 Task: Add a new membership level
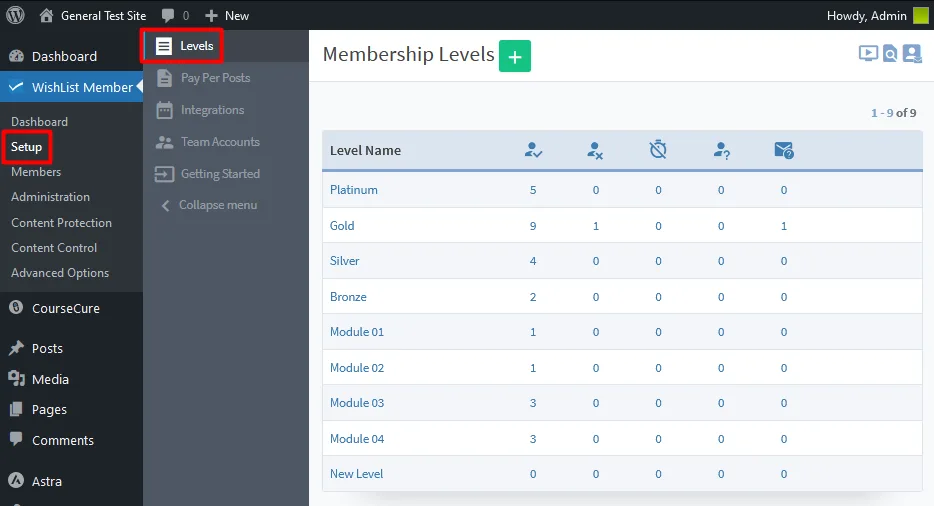(515, 56)
